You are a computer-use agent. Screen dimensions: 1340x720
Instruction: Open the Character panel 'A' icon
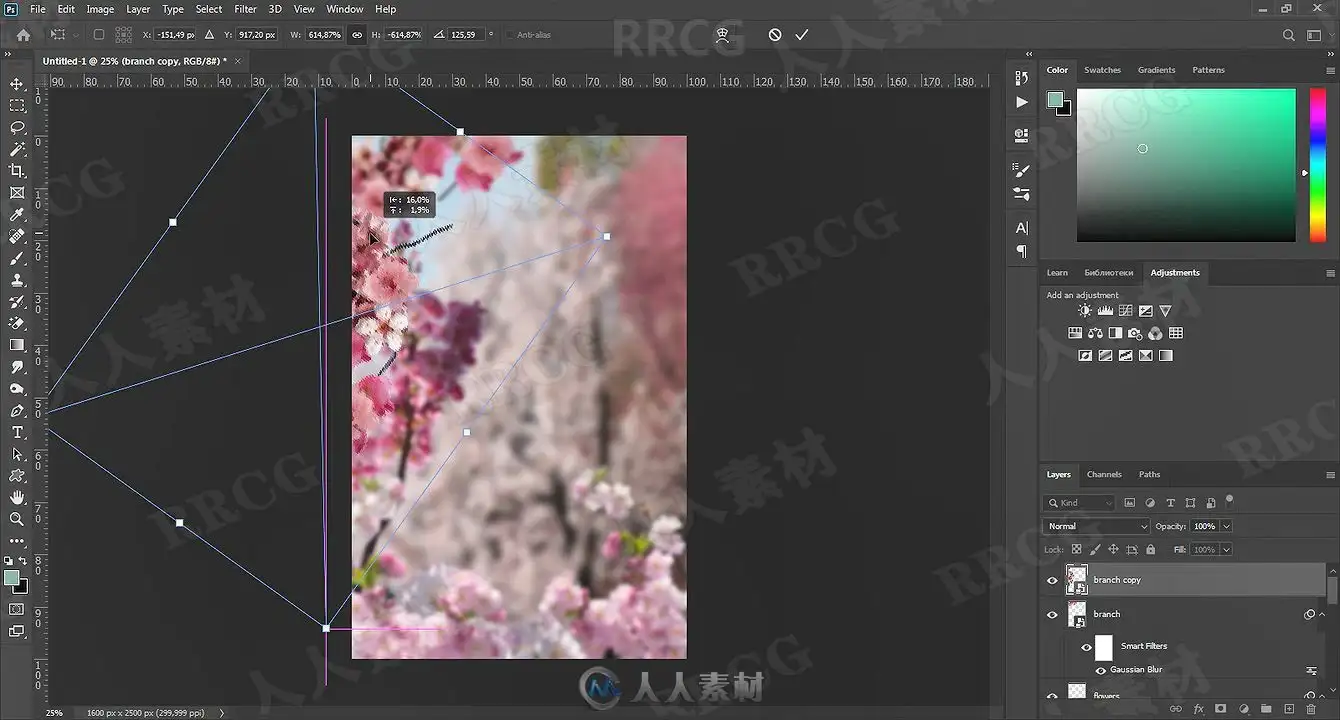click(x=1021, y=228)
